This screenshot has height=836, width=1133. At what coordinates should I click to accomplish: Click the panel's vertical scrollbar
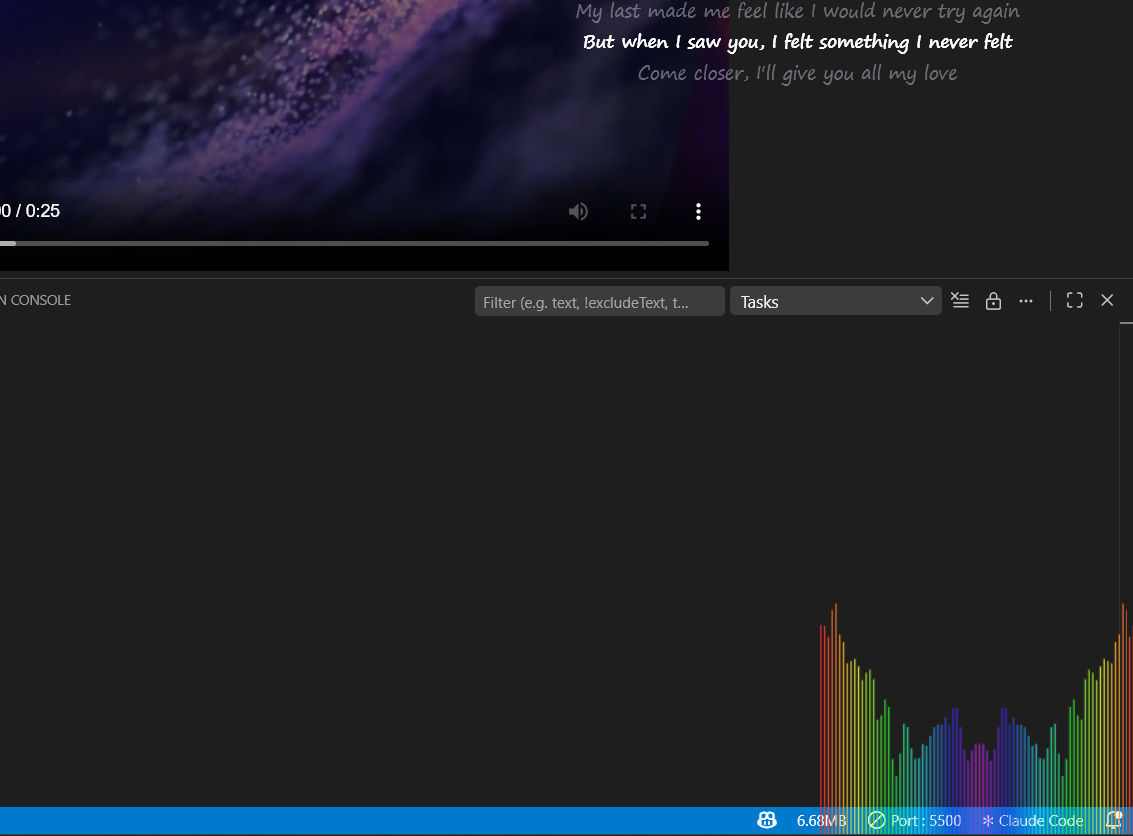click(1126, 564)
